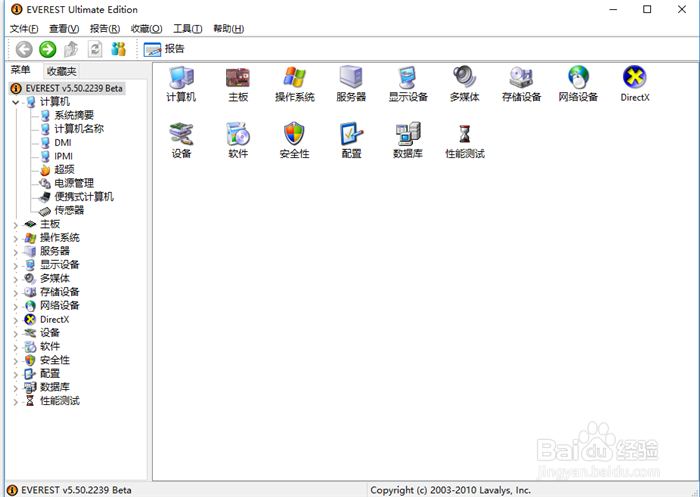This screenshot has width=700, height=497.
Task: Expand the 性能测试 tree node
Action: coord(16,402)
